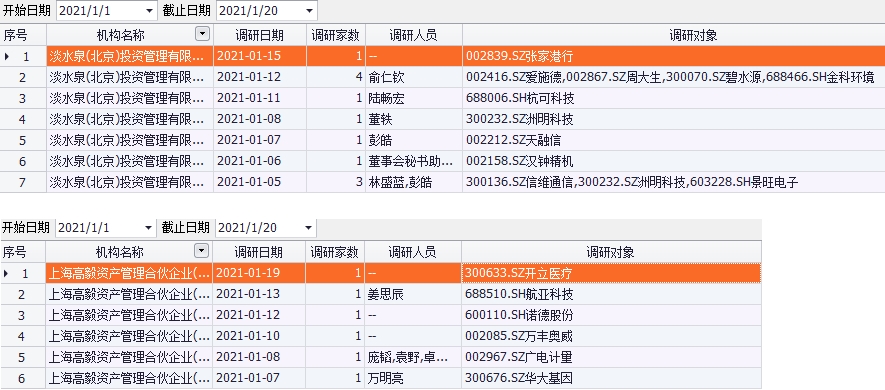885x390 pixels.
Task: Sort by 序号 header in the bottom table
Action: point(23,252)
